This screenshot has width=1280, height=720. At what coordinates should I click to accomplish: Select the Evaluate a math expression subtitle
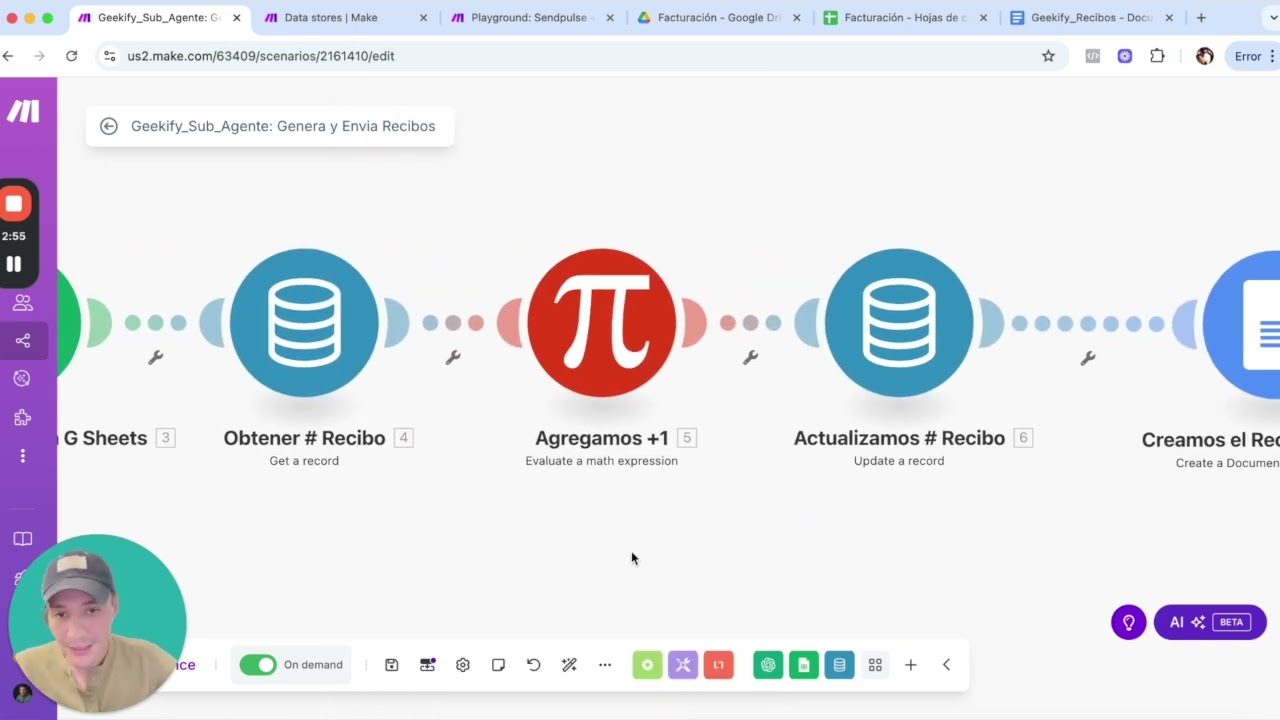602,461
